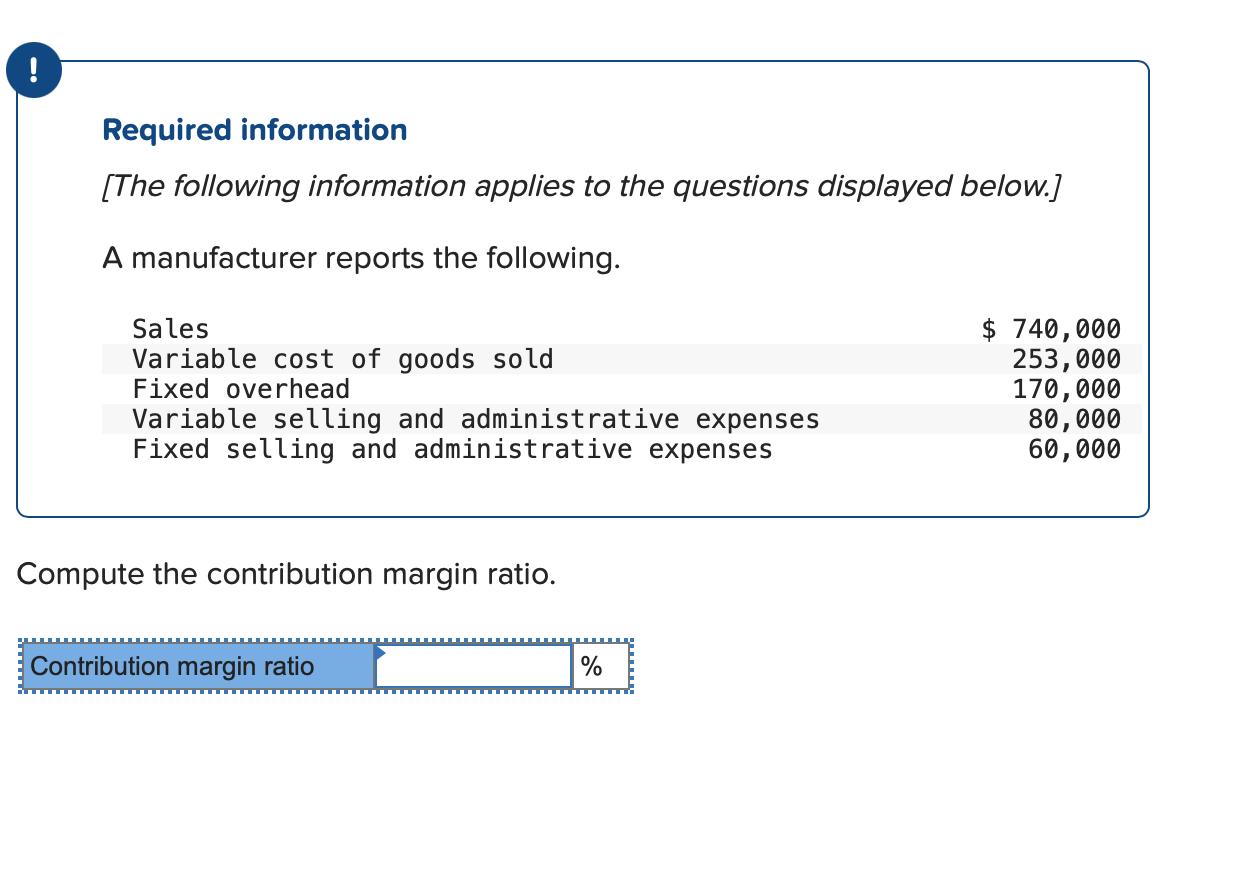
Task: Click the Variable cost of goods sold row
Action: click(x=342, y=358)
